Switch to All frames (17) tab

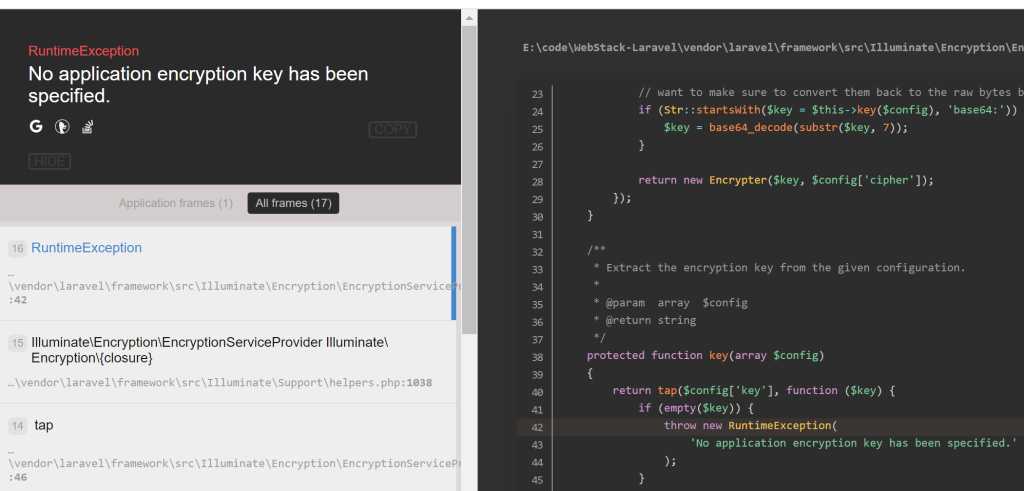coord(293,203)
